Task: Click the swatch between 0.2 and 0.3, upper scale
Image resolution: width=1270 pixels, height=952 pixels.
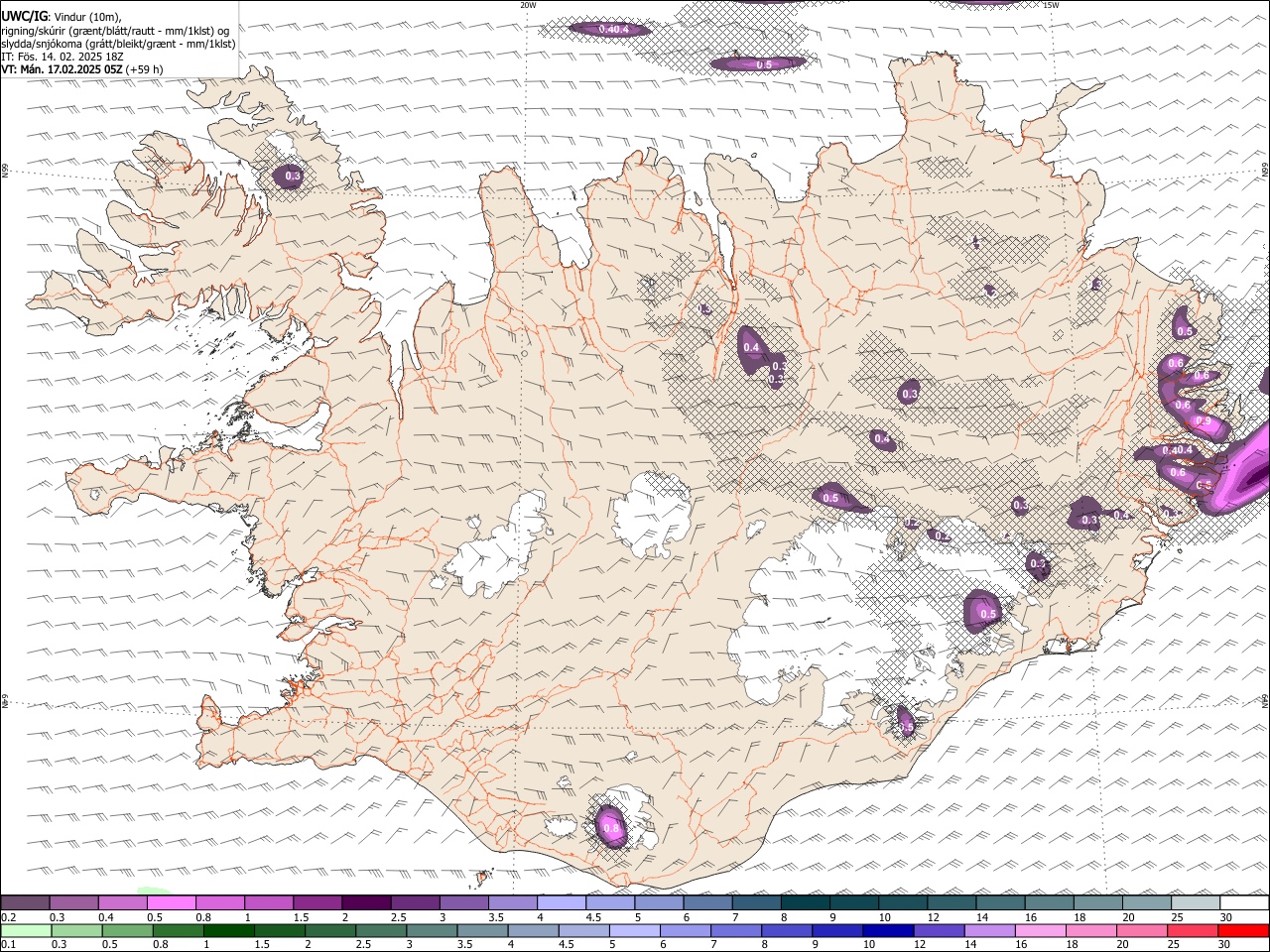Action: click(x=26, y=902)
